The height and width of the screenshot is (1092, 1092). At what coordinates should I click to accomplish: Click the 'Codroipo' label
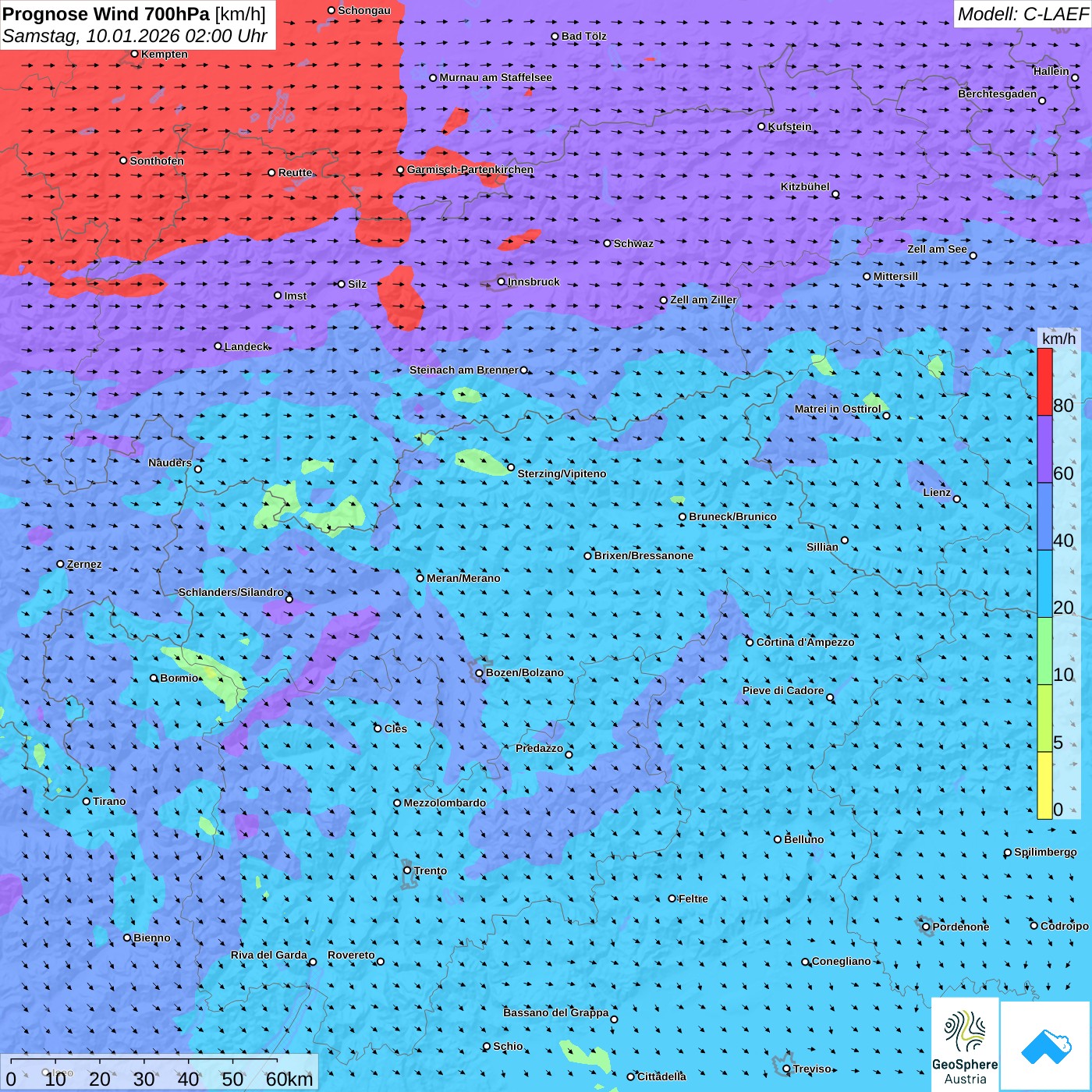[1065, 926]
